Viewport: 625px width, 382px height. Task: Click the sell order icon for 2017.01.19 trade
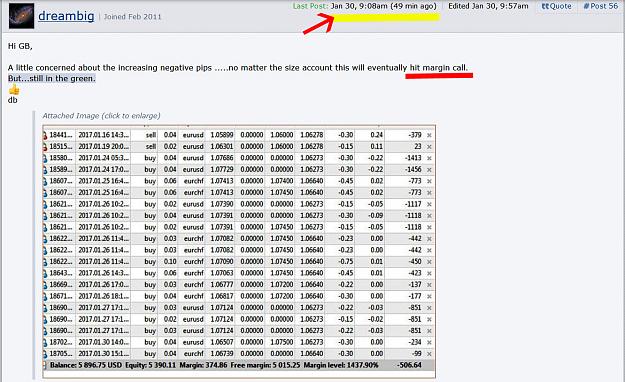45,147
